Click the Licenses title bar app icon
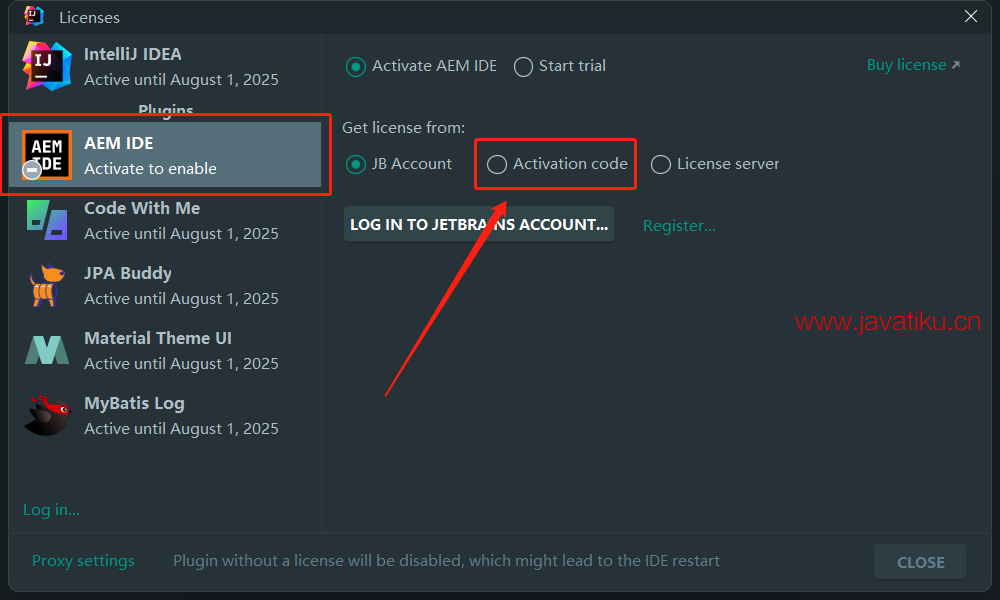 pos(34,16)
